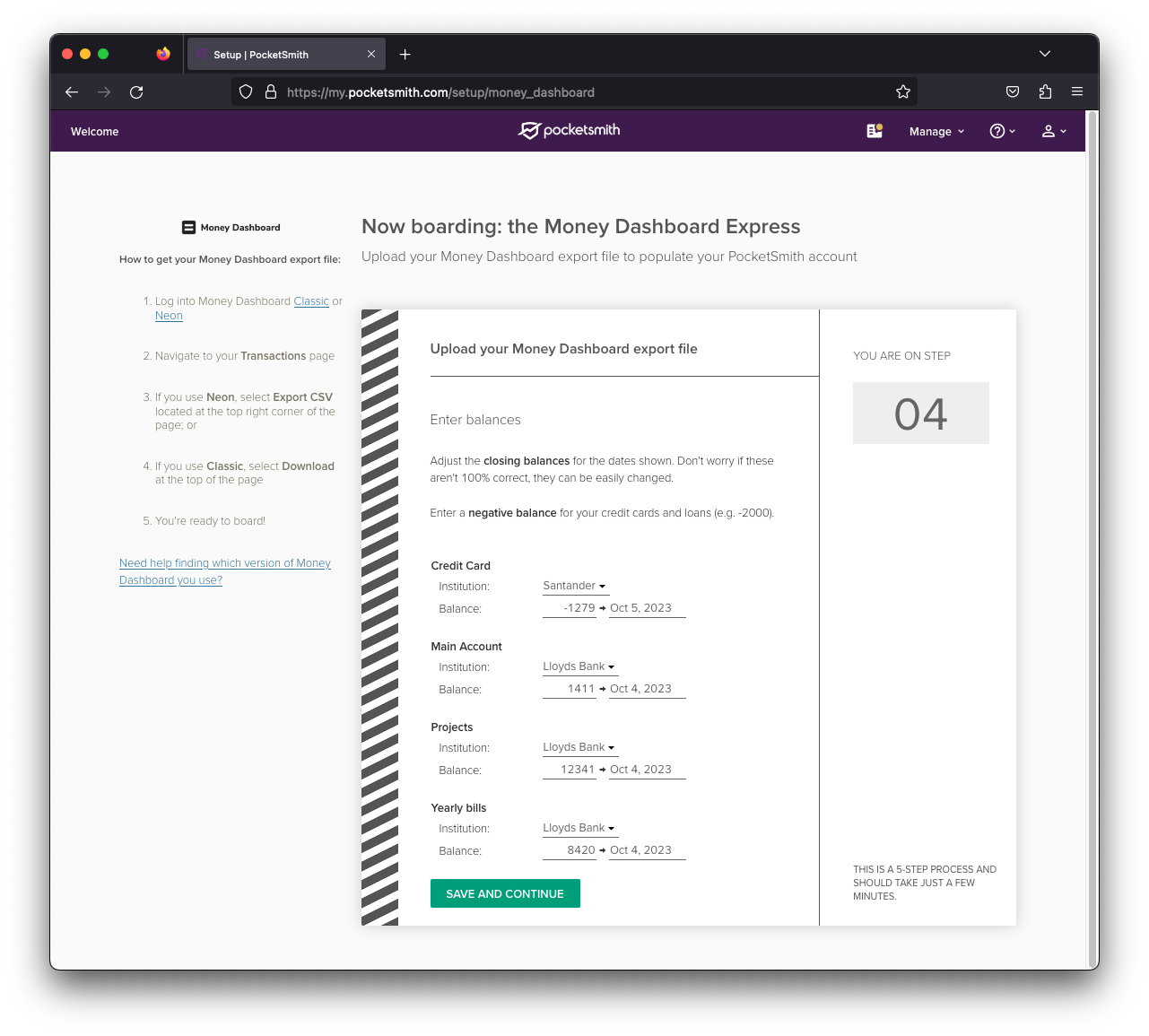
Task: Reload the page with the refresh icon
Action: pos(135,91)
